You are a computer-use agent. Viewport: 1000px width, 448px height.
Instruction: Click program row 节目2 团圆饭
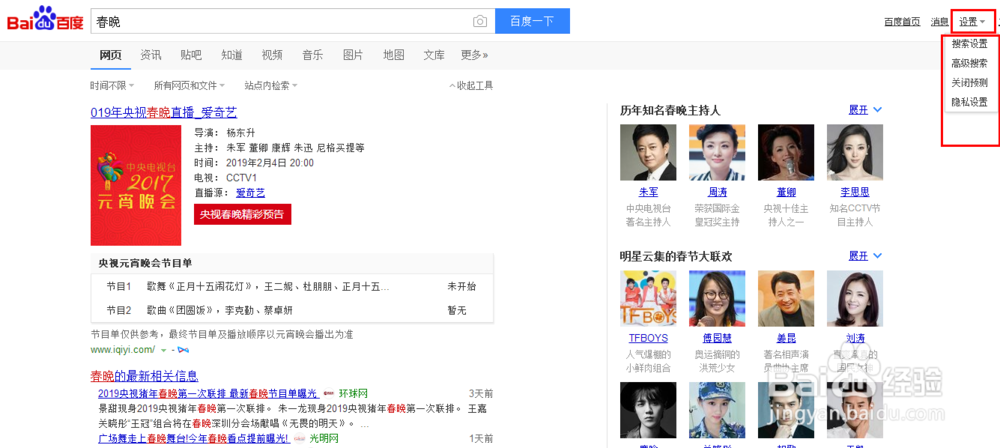point(292,310)
